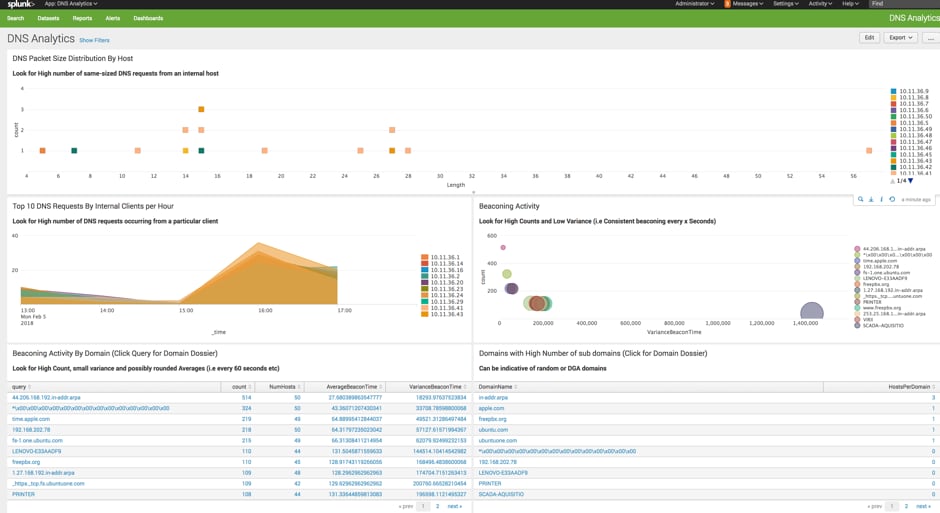The image size is (940, 513).
Task: Open the Help dropdown menu
Action: [x=850, y=4]
